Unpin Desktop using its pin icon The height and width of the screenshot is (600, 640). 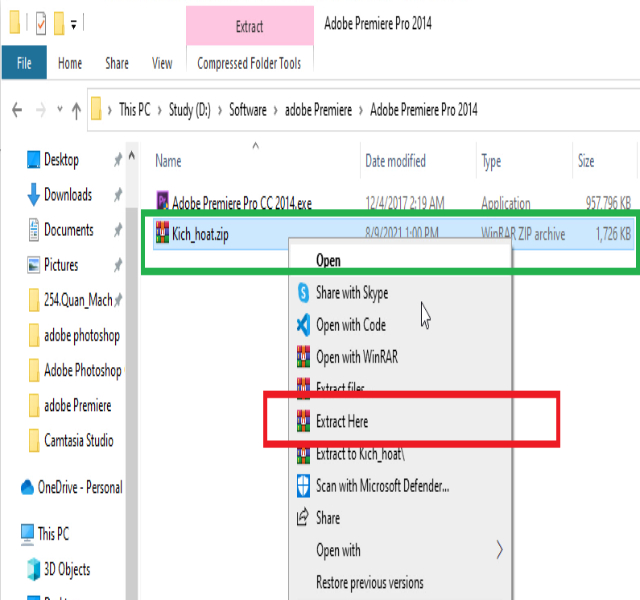point(118,160)
